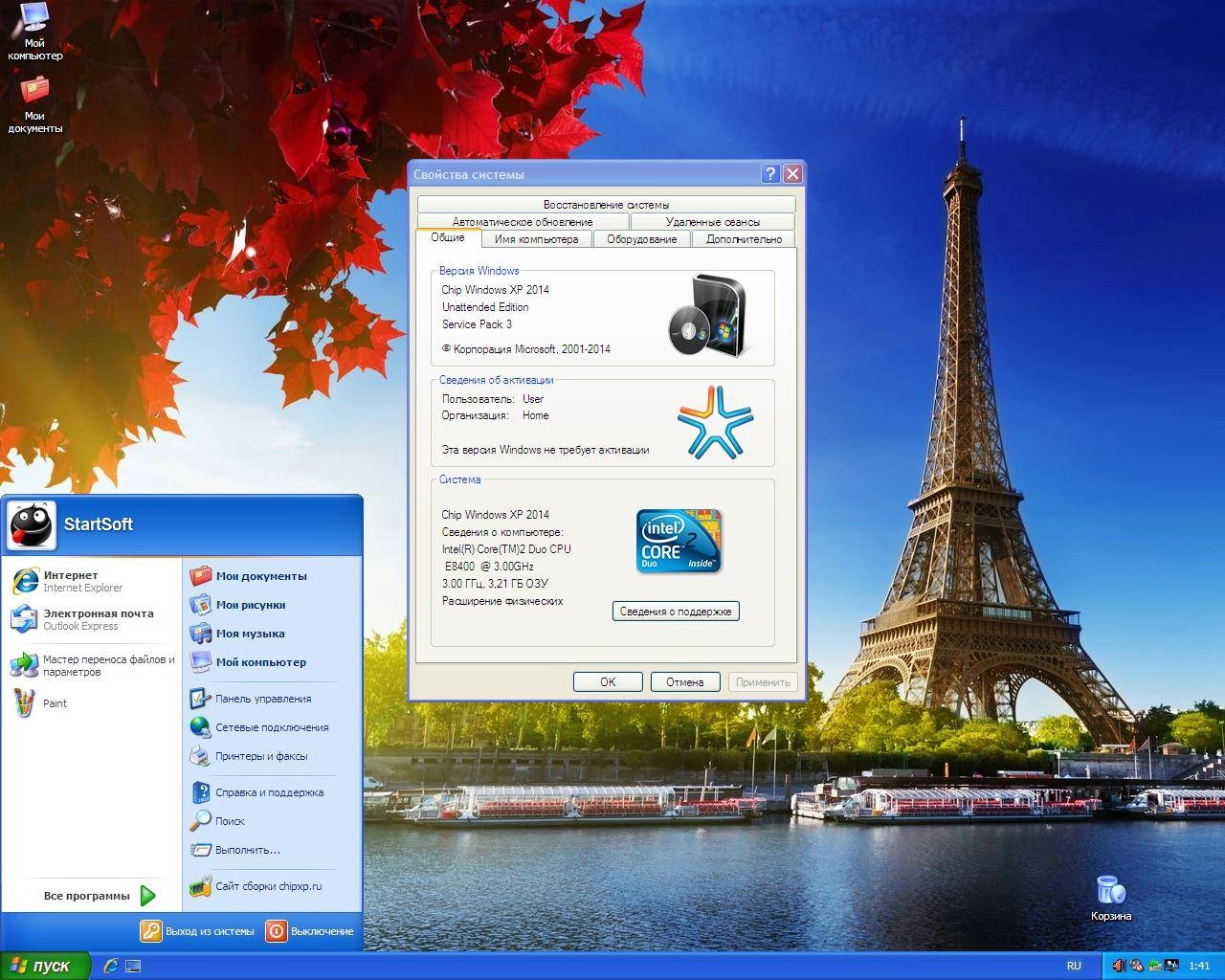Click the Свойства системы title bar
Image resolution: width=1225 pixels, height=980 pixels.
[x=584, y=174]
